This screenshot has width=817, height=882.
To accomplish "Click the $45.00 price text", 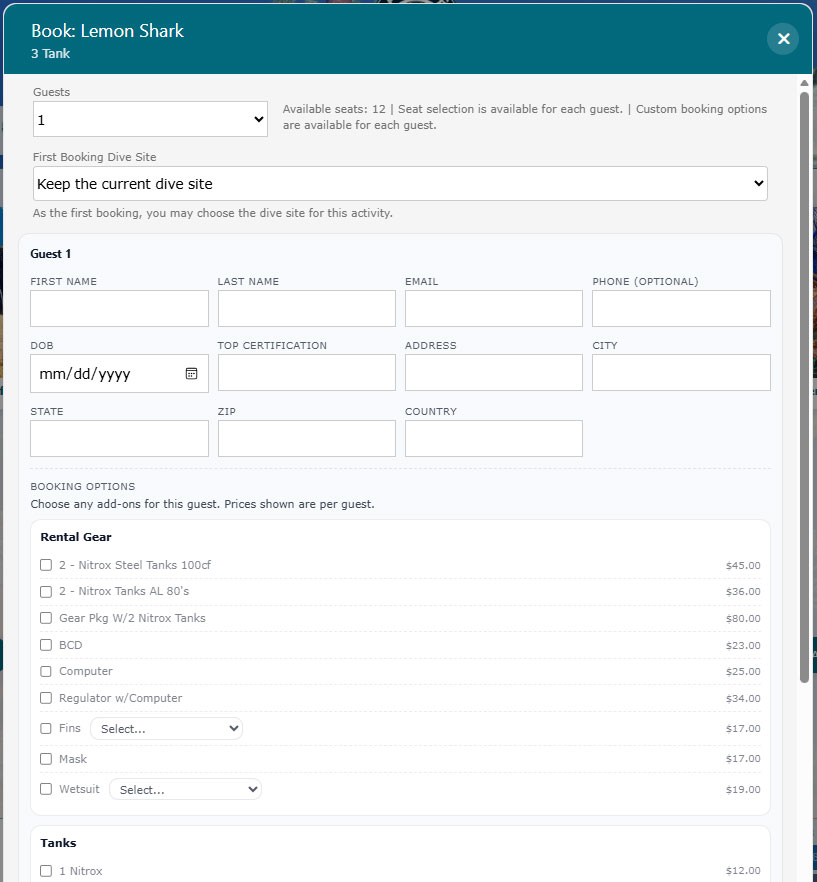I will (x=743, y=565).
